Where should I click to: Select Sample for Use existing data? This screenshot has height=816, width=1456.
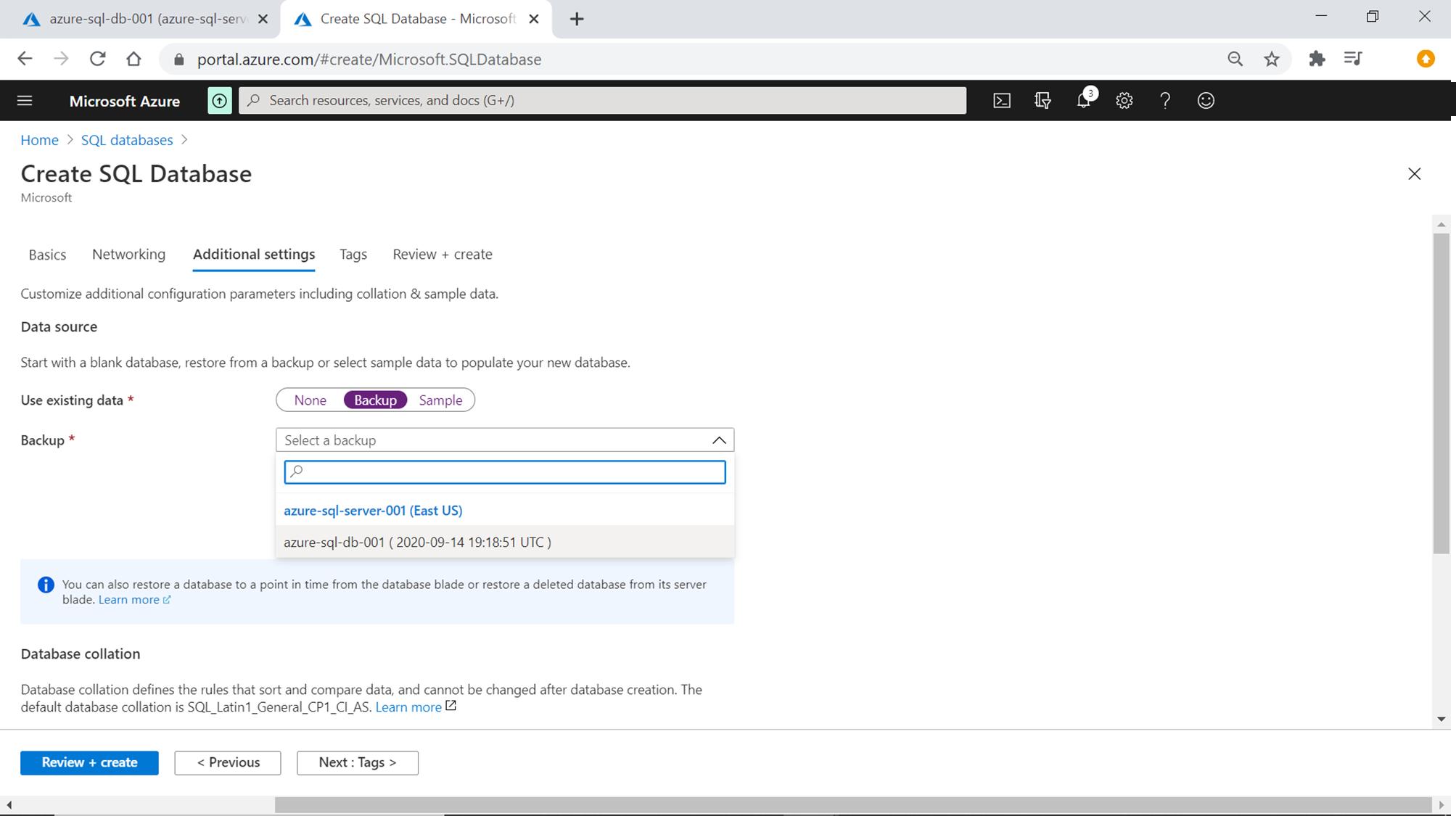440,400
